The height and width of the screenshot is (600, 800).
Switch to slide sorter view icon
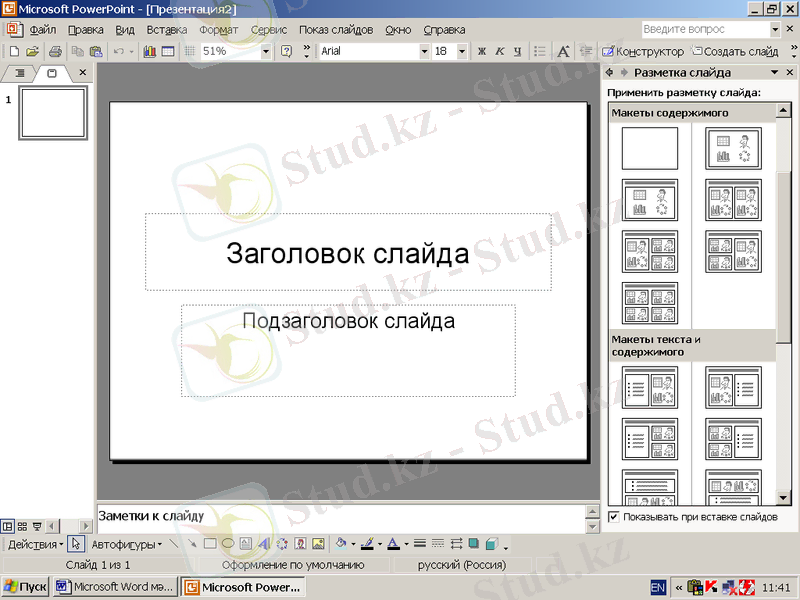[x=22, y=526]
